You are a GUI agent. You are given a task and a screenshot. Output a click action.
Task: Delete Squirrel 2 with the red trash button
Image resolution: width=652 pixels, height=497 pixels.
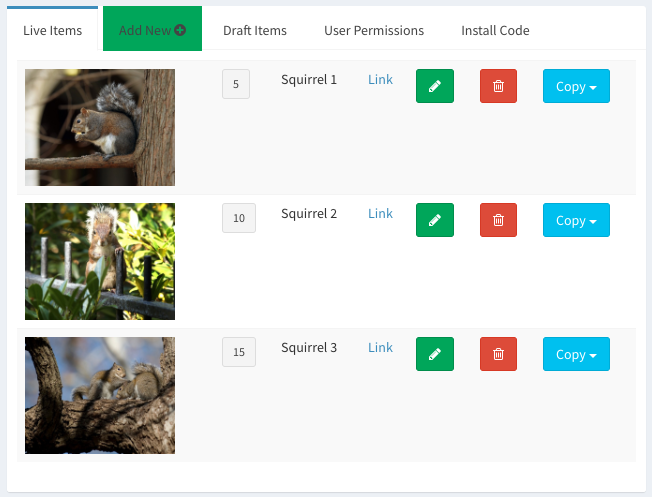[x=498, y=220]
